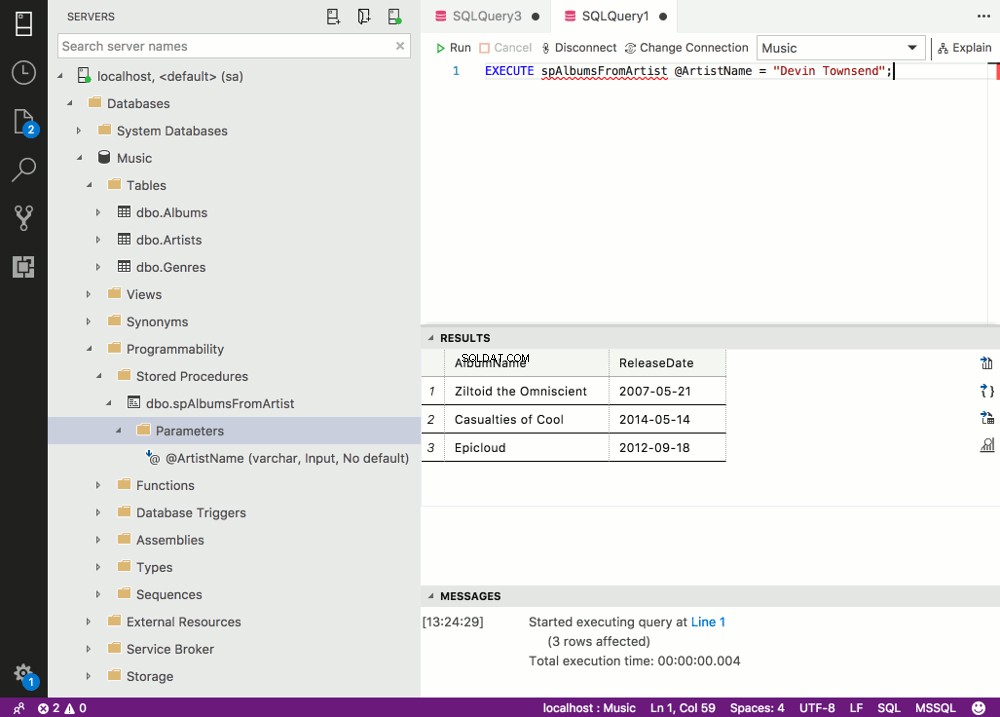
Task: Select the Parameters folder
Action: tap(189, 431)
